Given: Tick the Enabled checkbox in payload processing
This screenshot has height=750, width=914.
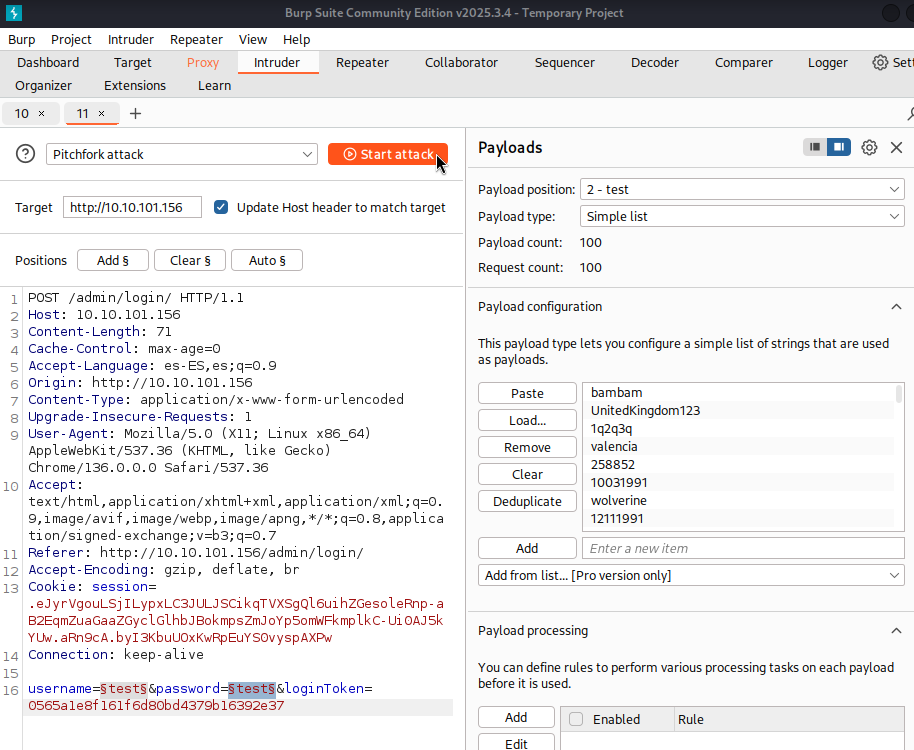Looking at the screenshot, I should tap(576, 719).
